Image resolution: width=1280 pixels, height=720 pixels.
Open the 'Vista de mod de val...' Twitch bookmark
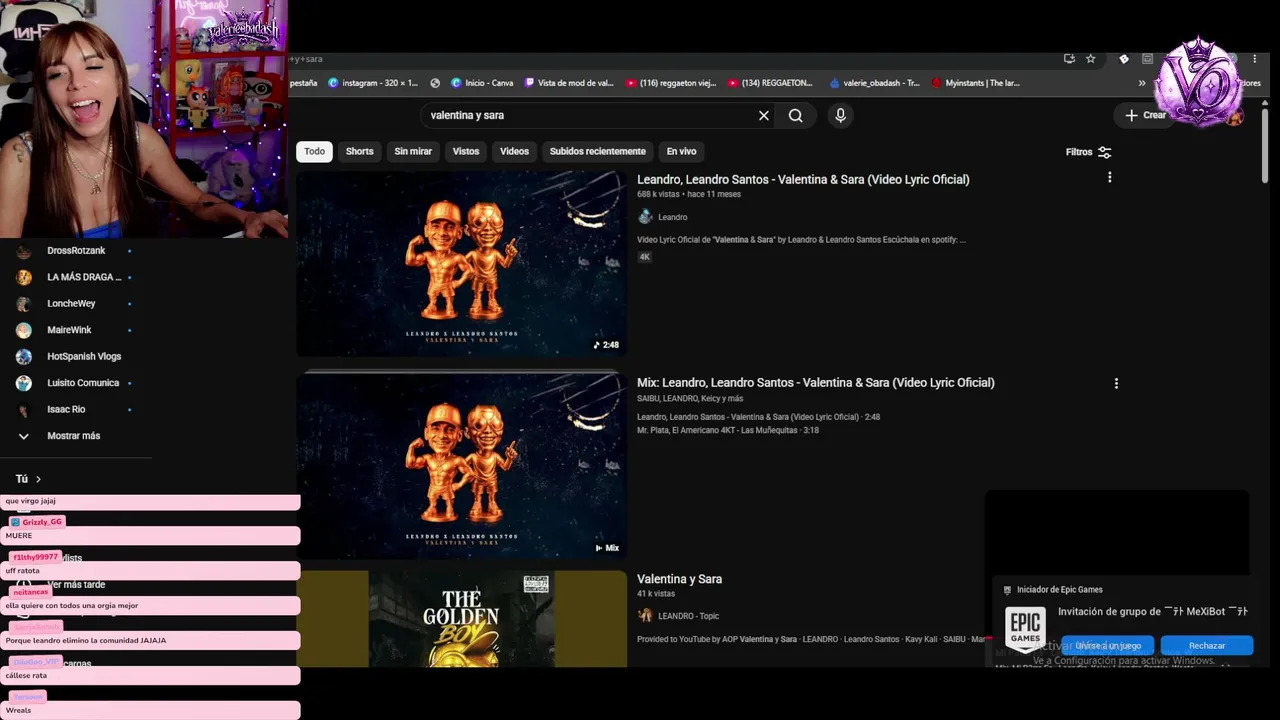[569, 83]
